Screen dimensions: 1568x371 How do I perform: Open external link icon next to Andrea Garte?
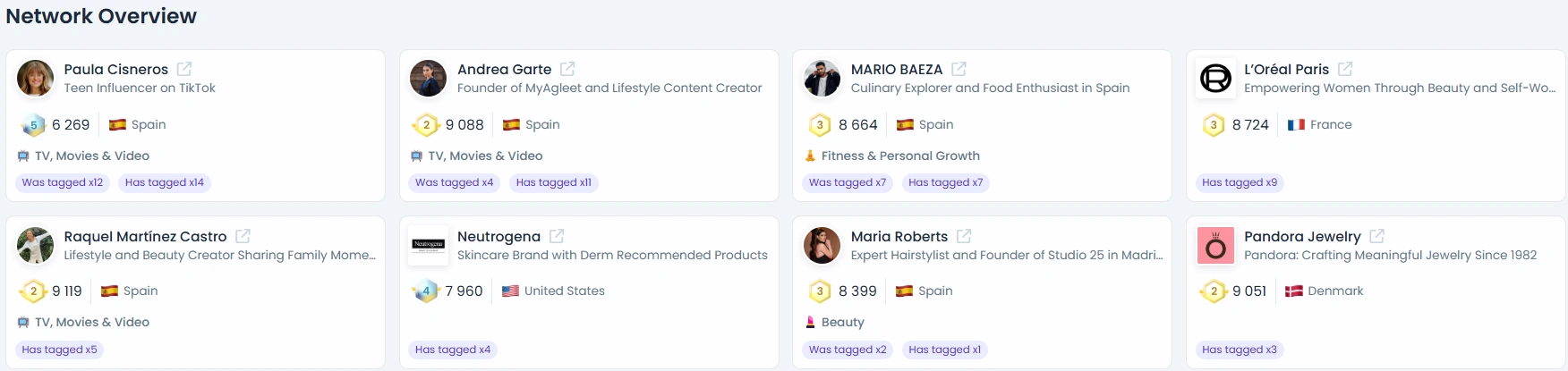click(x=567, y=69)
